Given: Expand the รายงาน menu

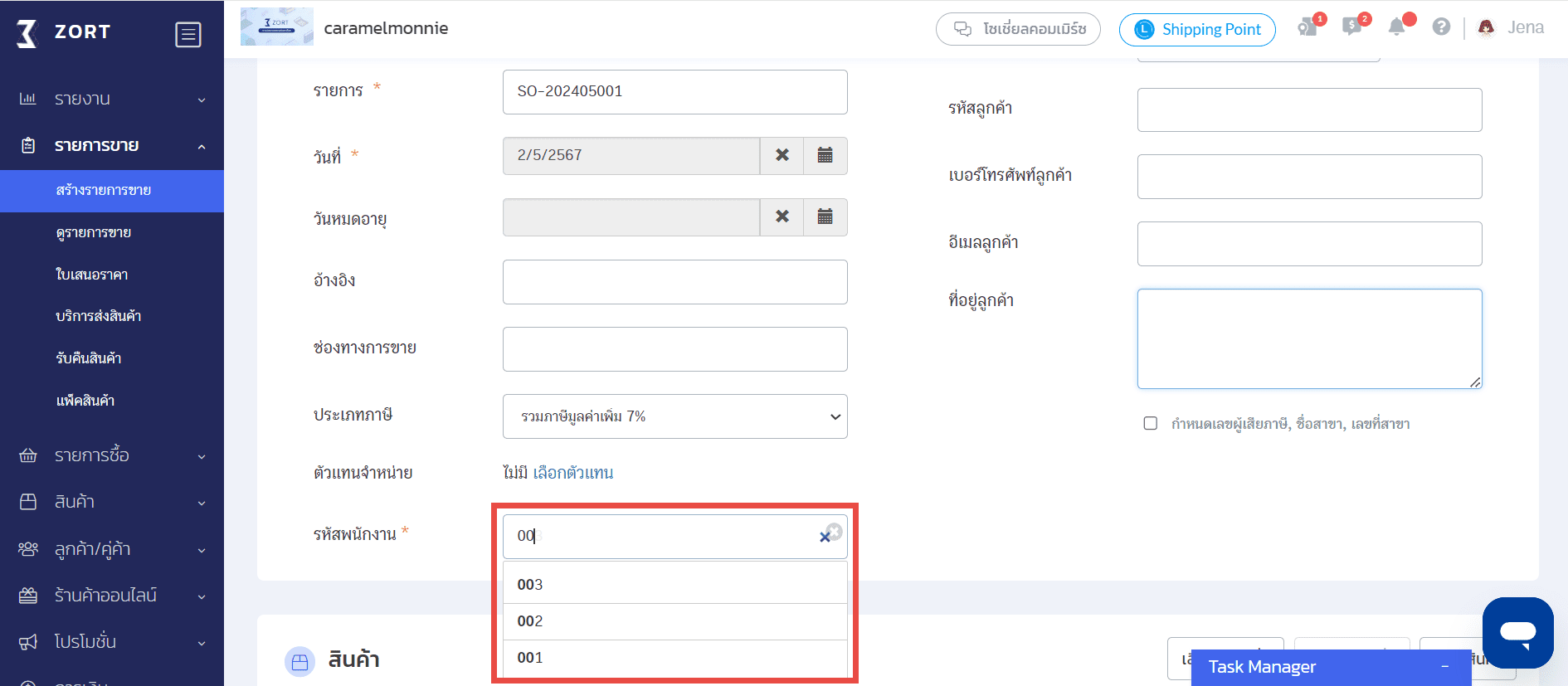Looking at the screenshot, I should point(202,100).
